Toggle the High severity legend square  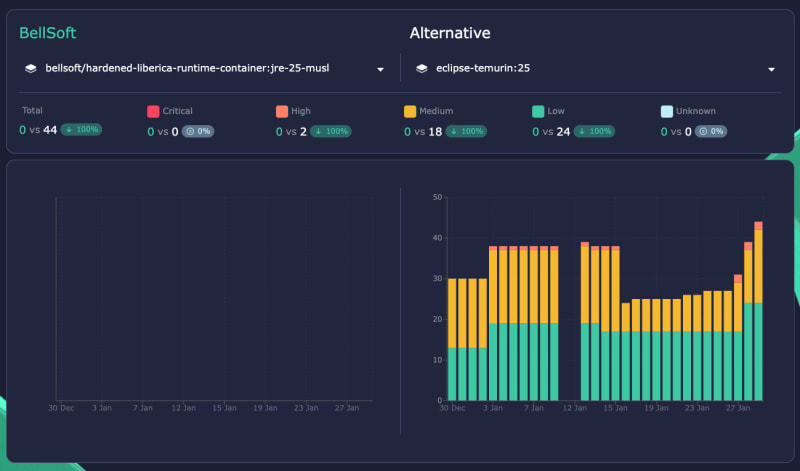click(282, 112)
